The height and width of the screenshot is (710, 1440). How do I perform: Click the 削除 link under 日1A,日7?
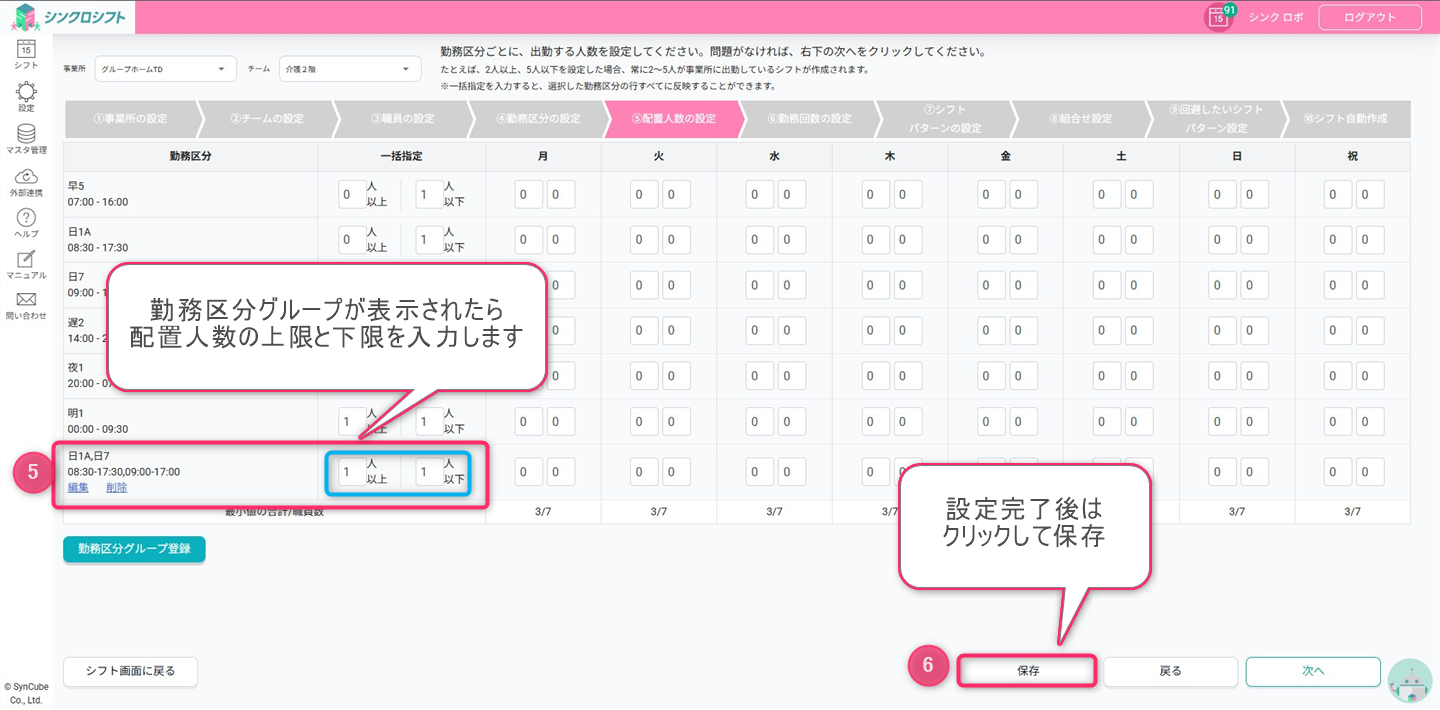coord(116,488)
